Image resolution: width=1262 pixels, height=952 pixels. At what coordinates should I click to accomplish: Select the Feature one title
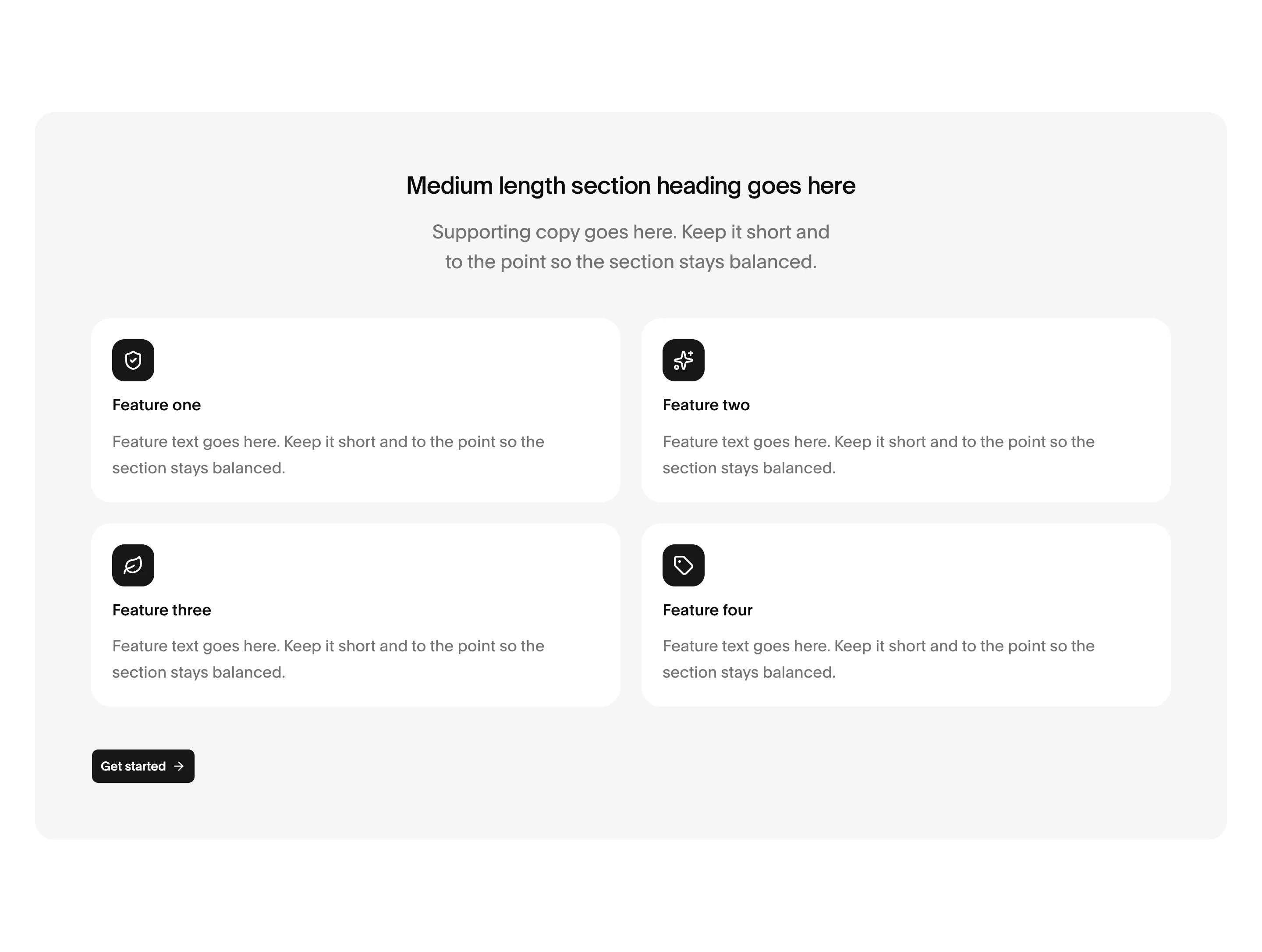[x=156, y=405]
